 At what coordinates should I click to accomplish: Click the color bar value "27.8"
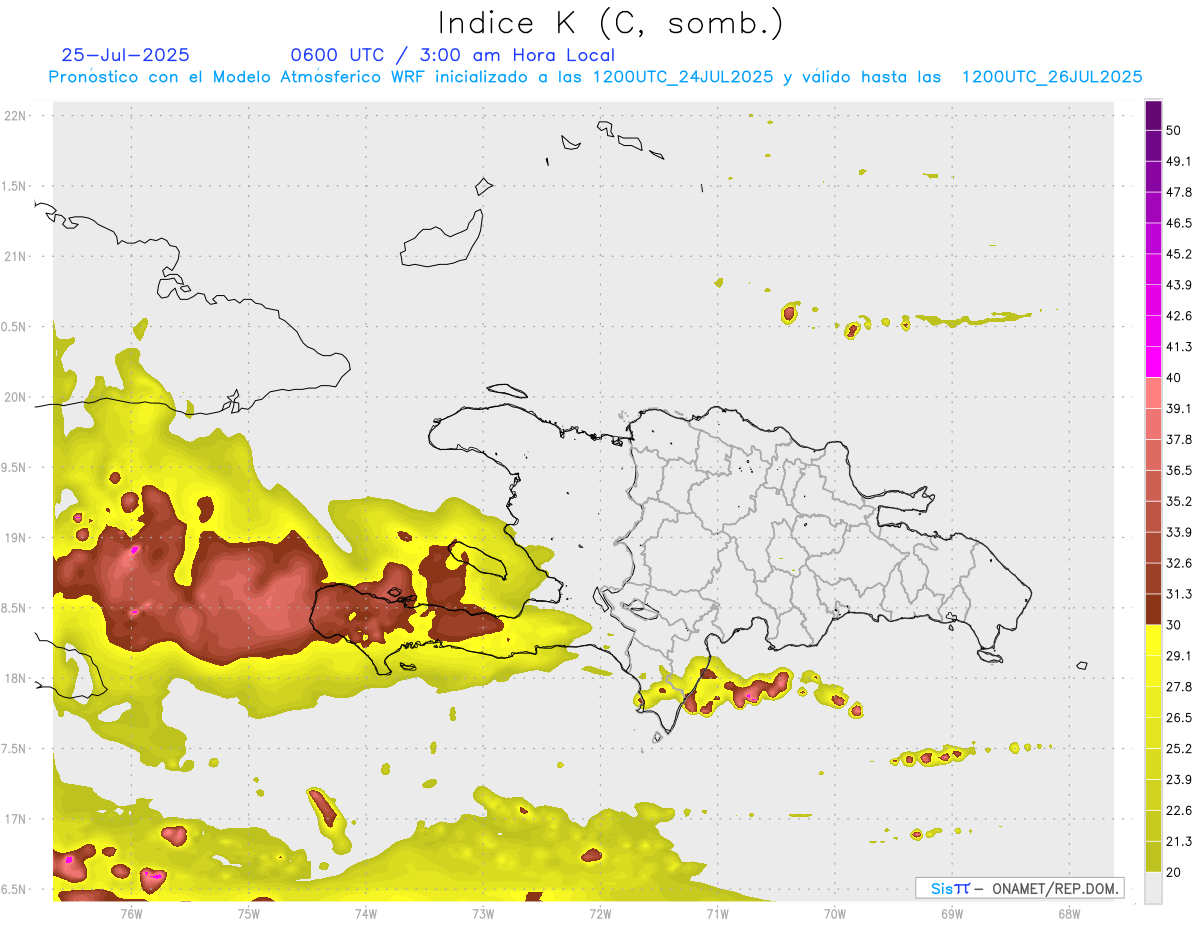click(1179, 687)
